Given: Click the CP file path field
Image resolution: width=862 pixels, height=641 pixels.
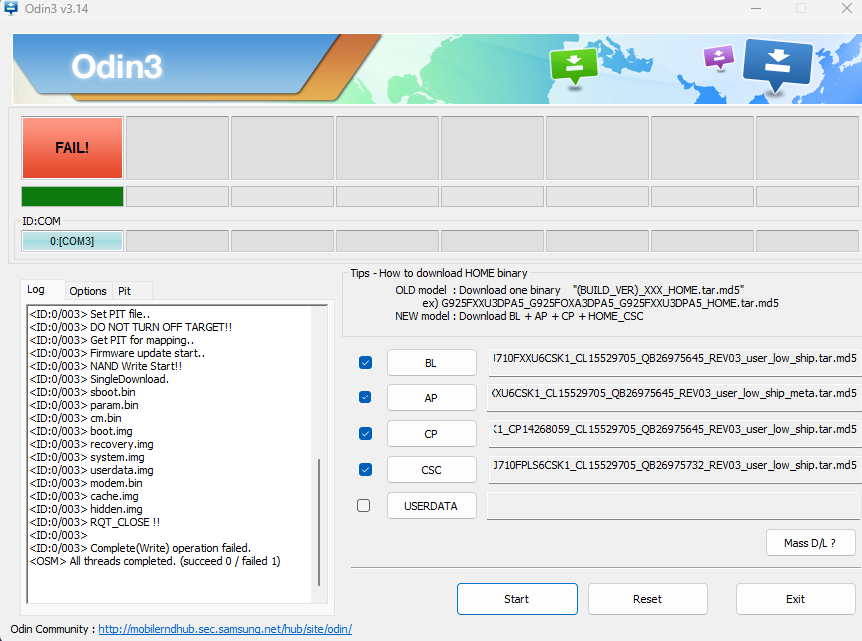Looking at the screenshot, I should (675, 433).
